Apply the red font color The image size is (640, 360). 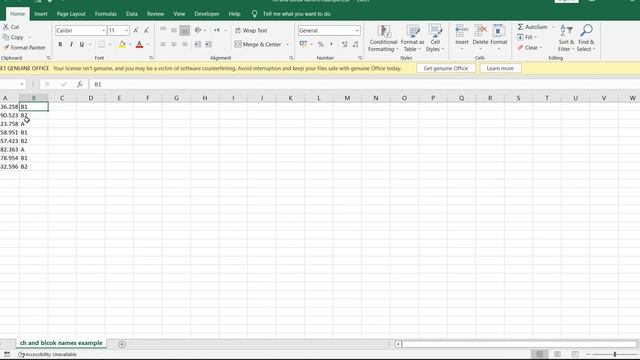point(140,44)
